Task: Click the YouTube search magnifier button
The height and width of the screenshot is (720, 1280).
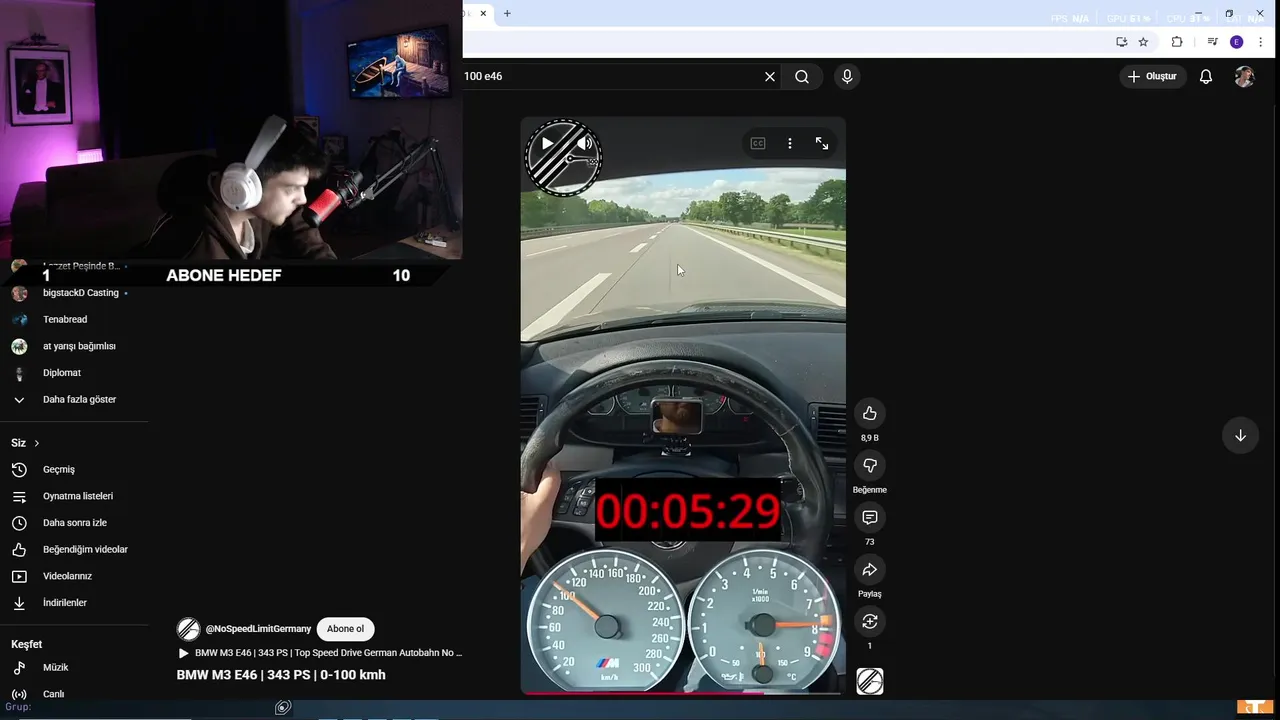Action: coord(802,76)
